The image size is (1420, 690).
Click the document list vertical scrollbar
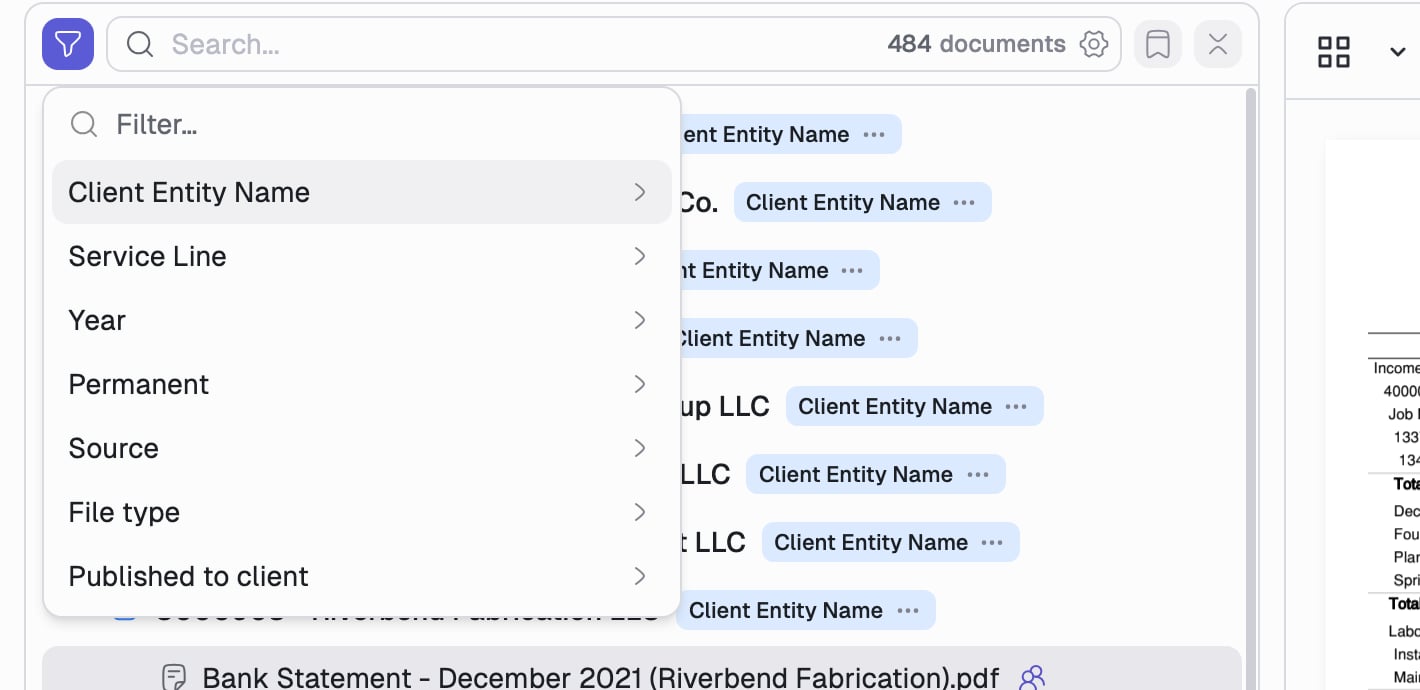click(x=1250, y=388)
